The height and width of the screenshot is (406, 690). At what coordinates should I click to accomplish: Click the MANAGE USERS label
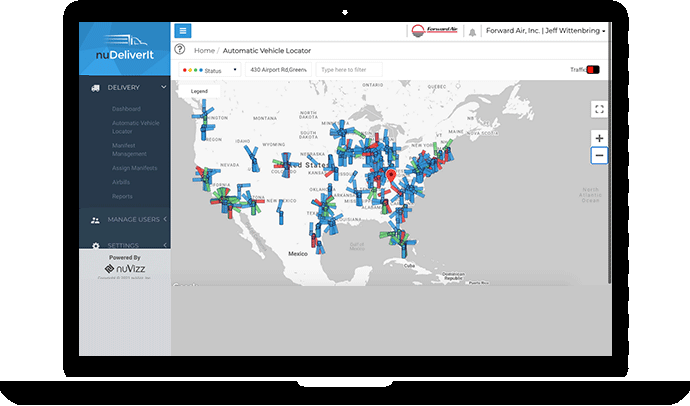(133, 219)
